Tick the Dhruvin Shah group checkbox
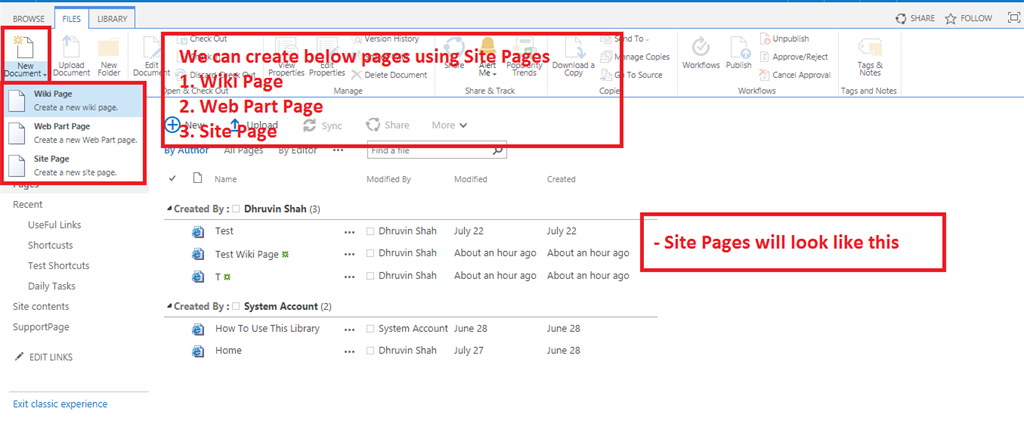 coord(236,209)
